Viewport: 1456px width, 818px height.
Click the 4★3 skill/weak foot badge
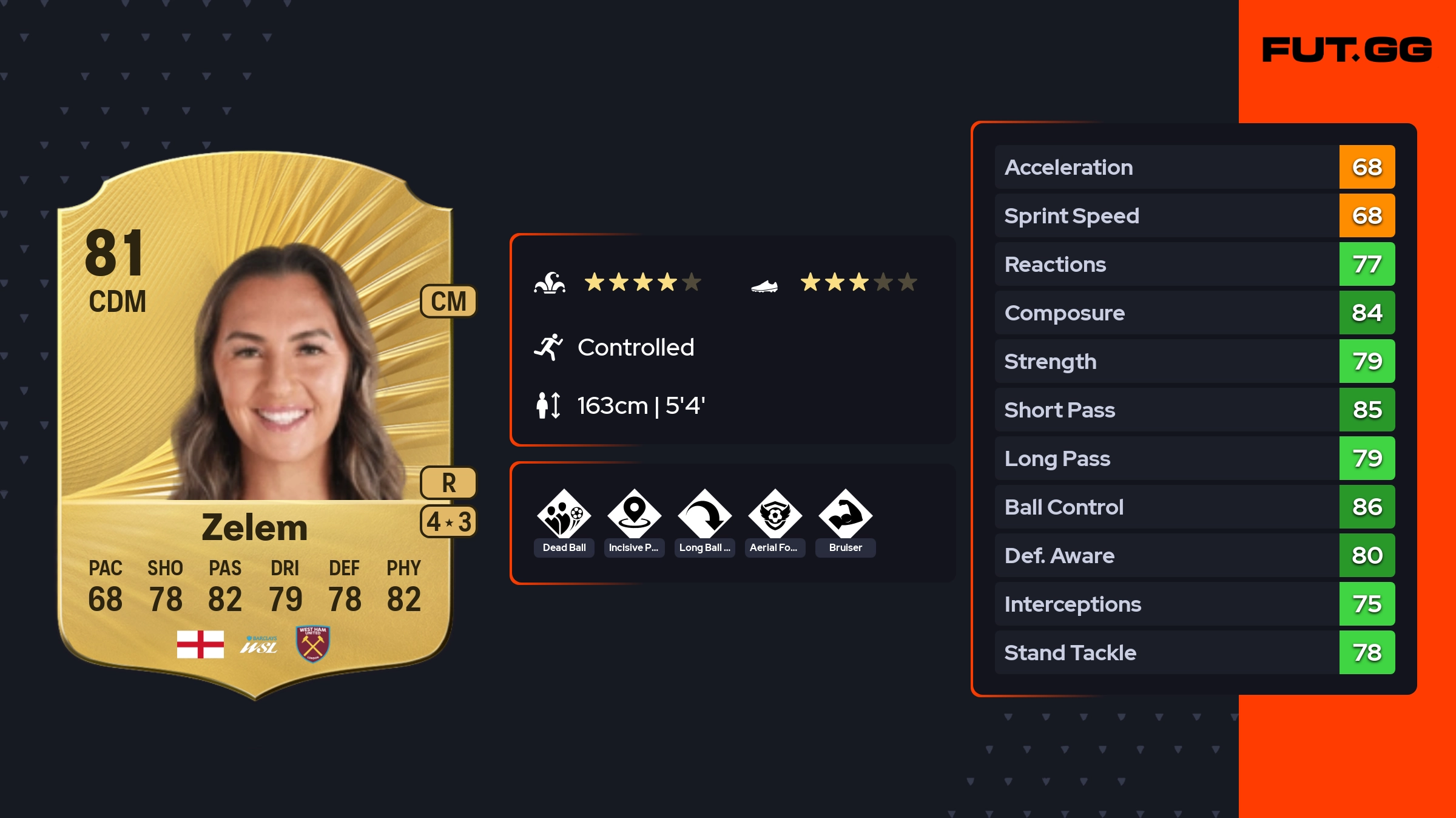tap(449, 521)
